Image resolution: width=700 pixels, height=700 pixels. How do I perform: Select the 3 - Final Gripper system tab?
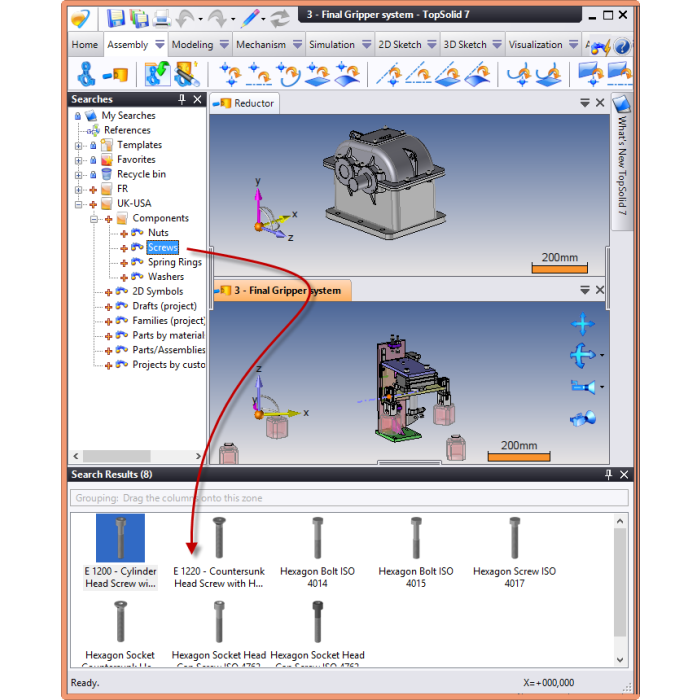(282, 290)
